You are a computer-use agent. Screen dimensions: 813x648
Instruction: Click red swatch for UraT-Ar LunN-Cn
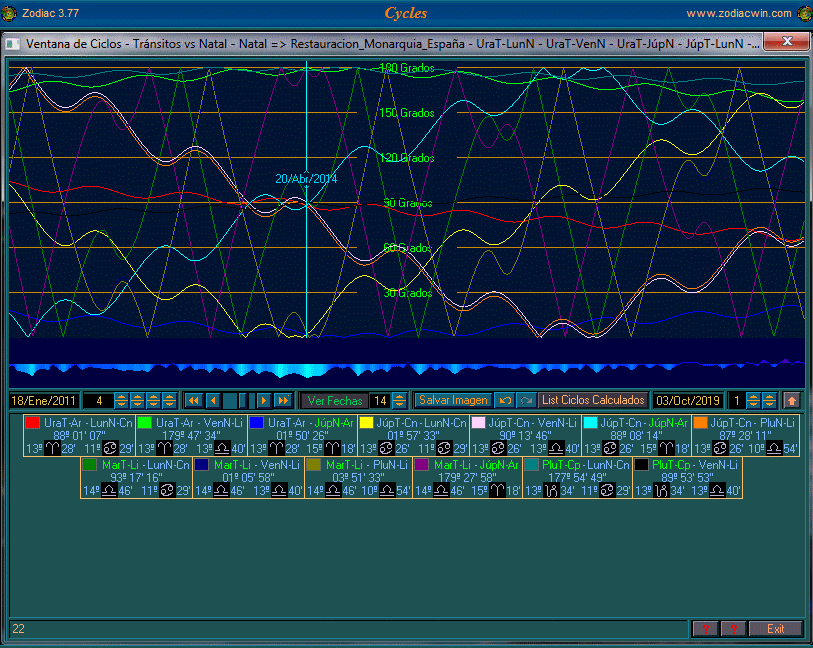(33, 422)
